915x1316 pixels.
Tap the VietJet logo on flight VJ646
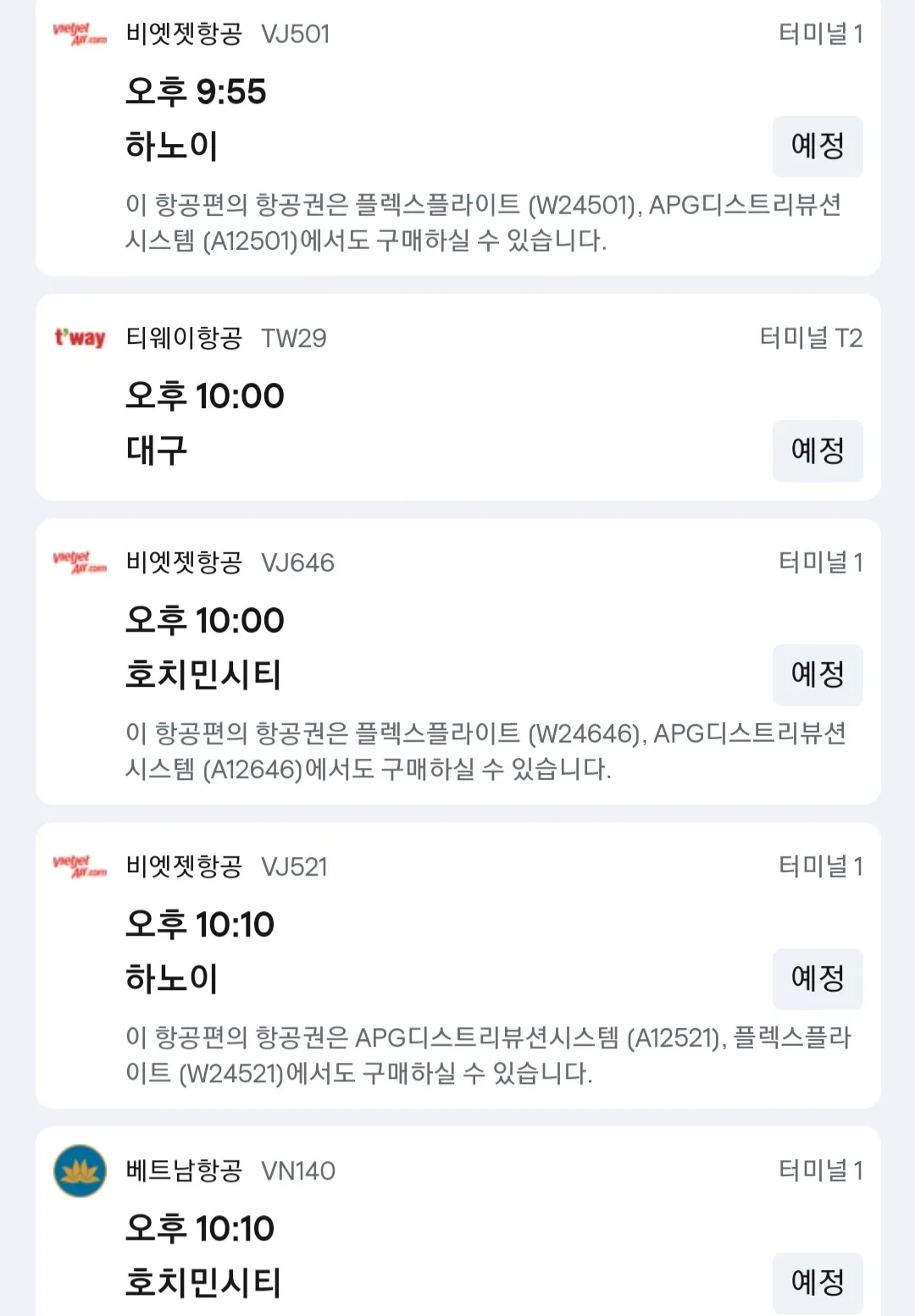pos(80,562)
